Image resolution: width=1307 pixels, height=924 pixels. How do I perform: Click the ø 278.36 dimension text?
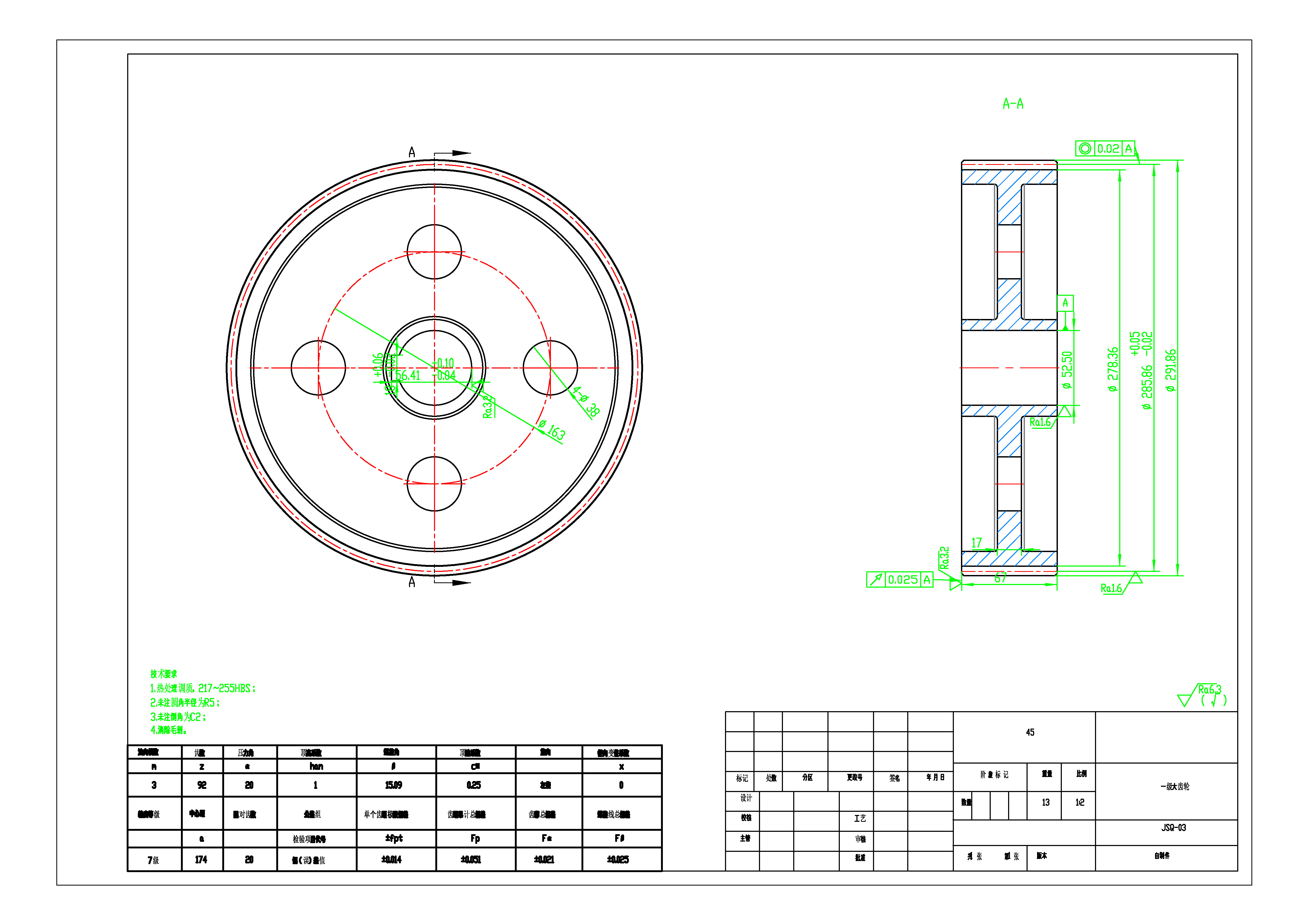pyautogui.click(x=1113, y=369)
